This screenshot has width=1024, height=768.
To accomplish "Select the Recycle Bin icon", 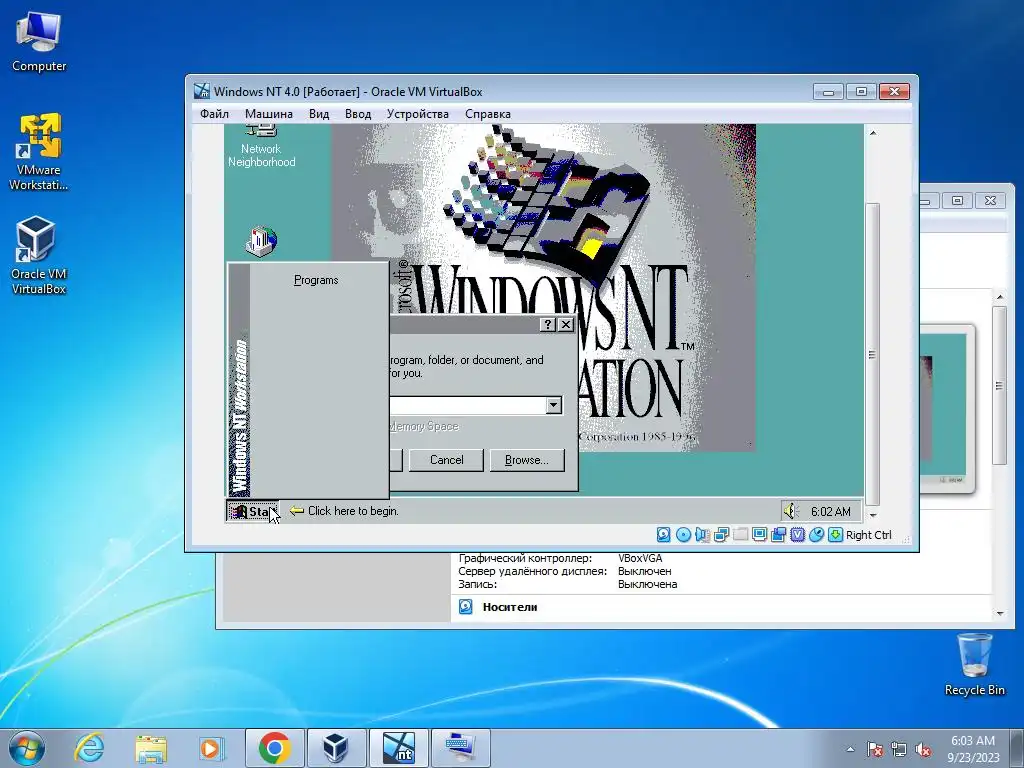I will [974, 664].
